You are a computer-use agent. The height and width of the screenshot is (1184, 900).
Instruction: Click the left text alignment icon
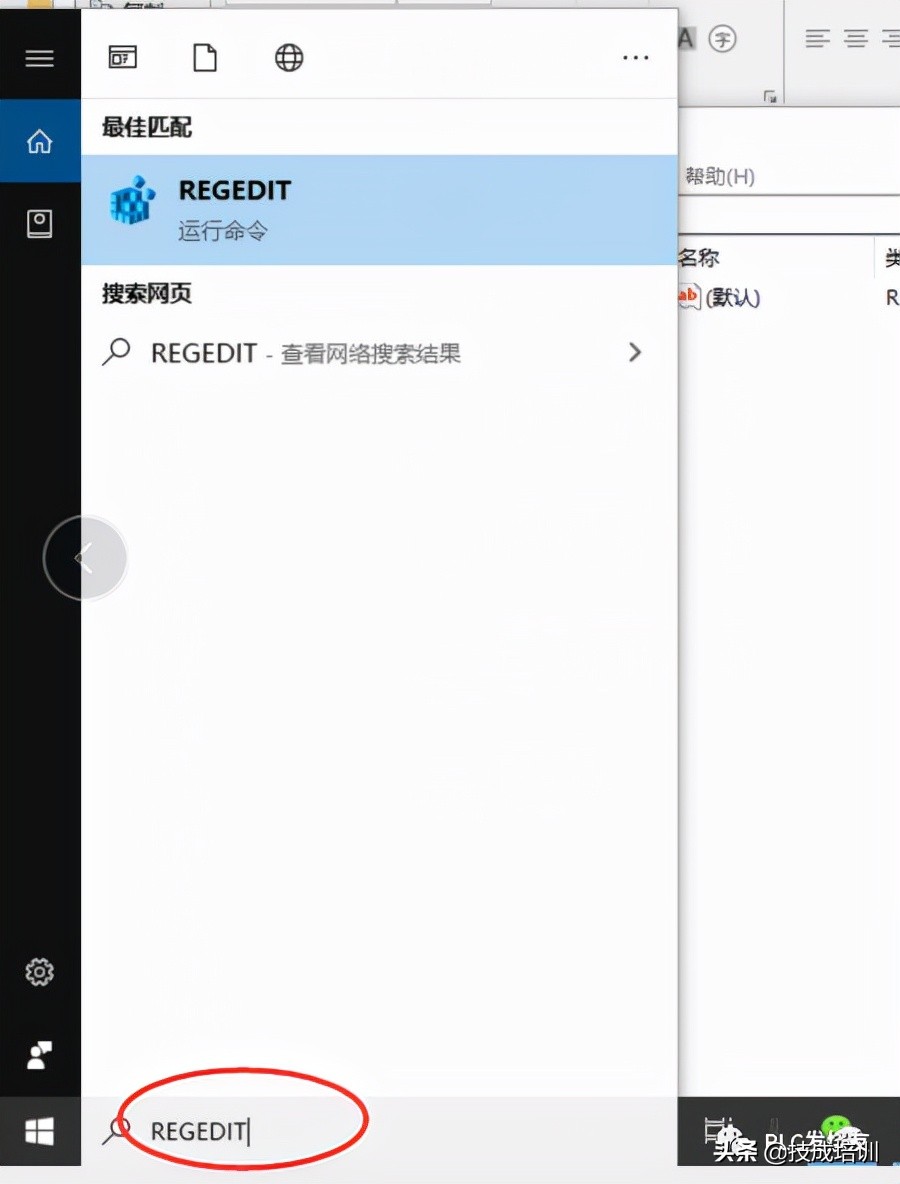tap(817, 38)
